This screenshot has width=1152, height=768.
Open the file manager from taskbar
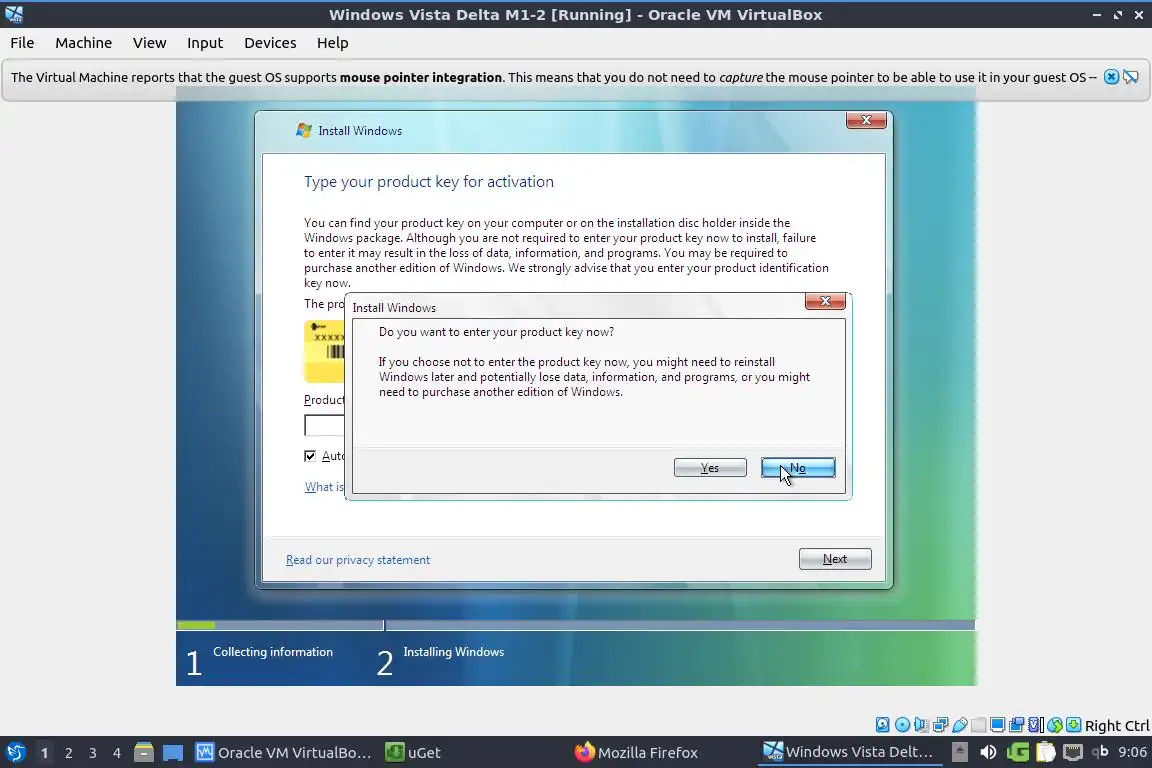[x=144, y=753]
